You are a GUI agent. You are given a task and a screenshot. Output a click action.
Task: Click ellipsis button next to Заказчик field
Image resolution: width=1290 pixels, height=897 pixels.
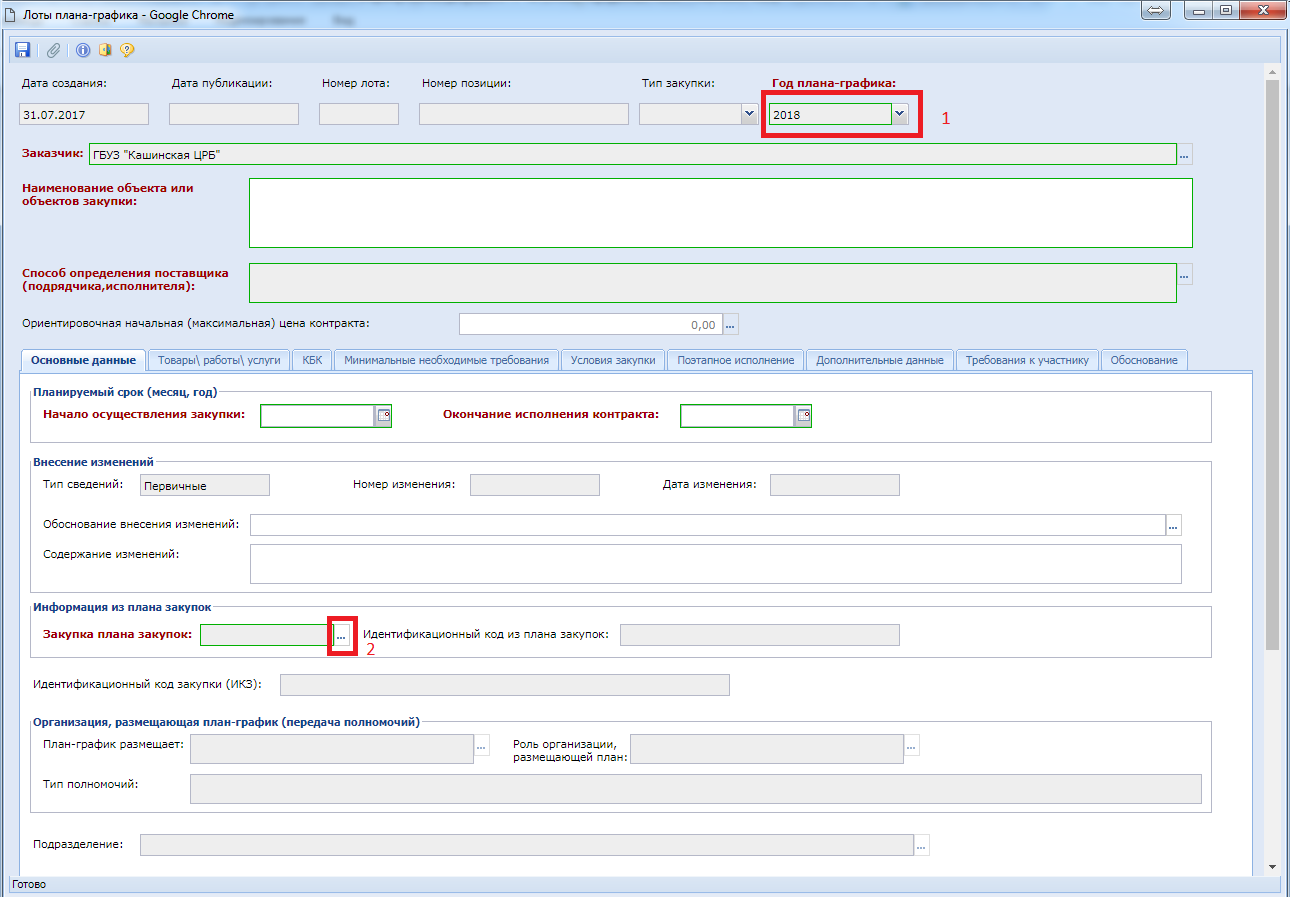(x=1185, y=155)
